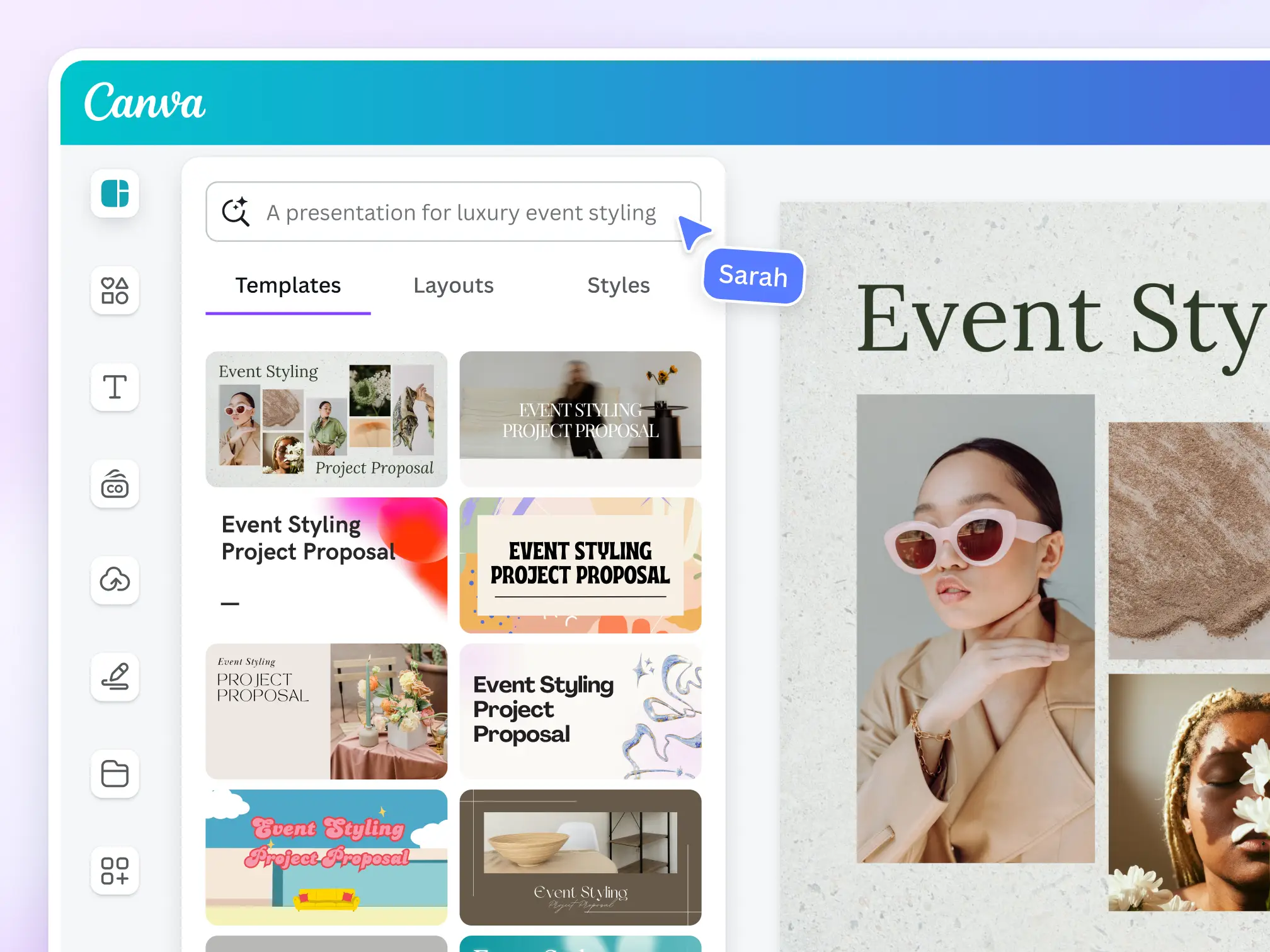The width and height of the screenshot is (1270, 952).
Task: Open the Text tool from the sidebar
Action: tap(114, 388)
